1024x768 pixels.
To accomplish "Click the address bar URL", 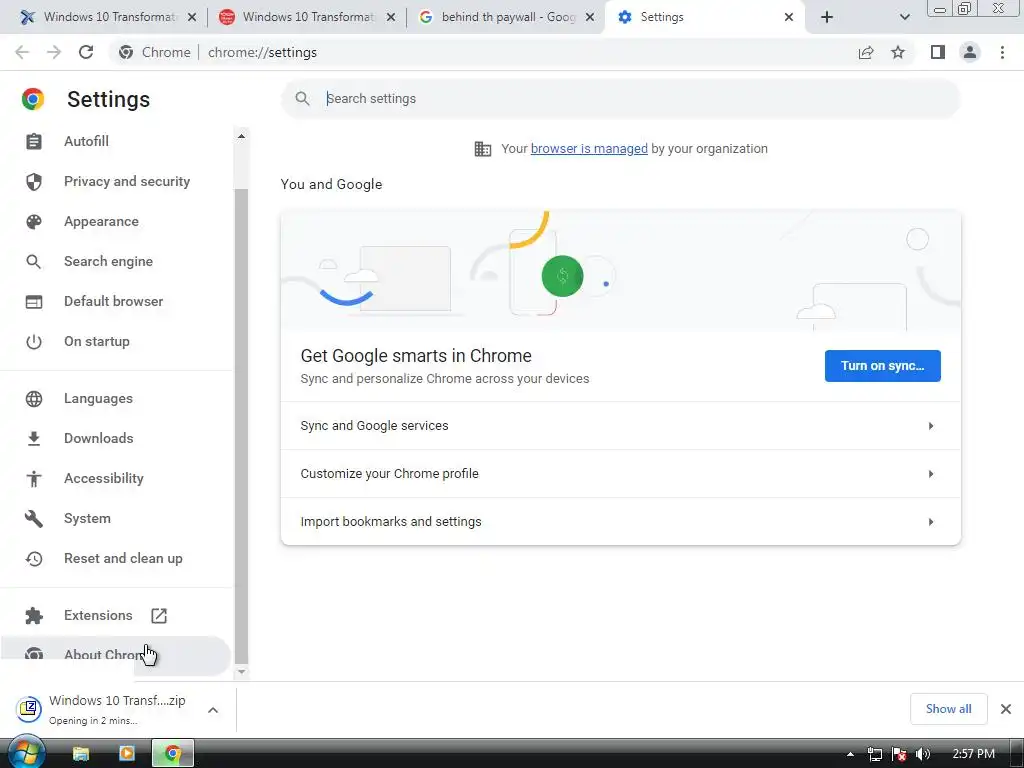I will pos(263,52).
